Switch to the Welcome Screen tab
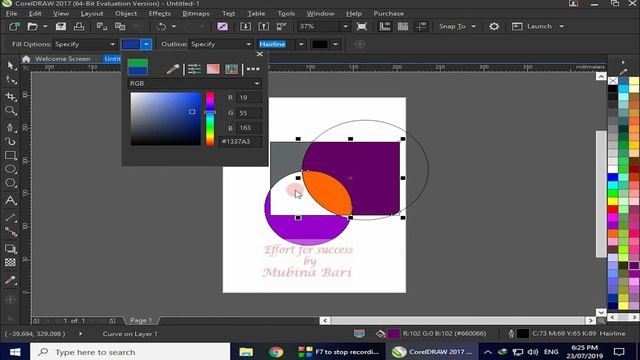640x360 pixels. 62,59
